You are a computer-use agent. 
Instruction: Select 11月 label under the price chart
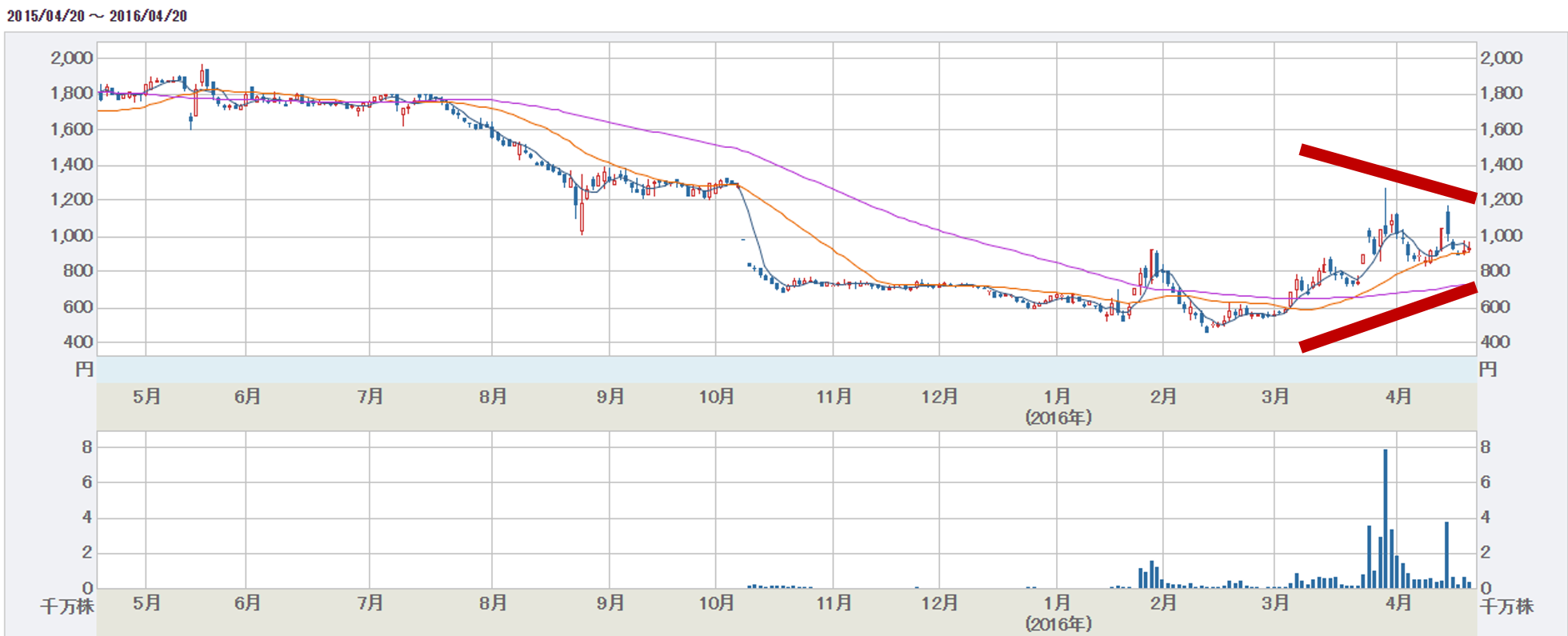[x=834, y=396]
